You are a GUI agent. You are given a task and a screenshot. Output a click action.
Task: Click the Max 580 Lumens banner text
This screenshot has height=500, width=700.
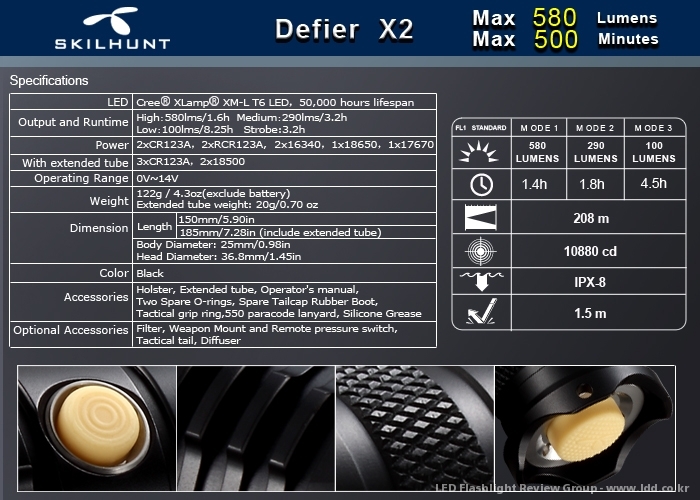(565, 18)
